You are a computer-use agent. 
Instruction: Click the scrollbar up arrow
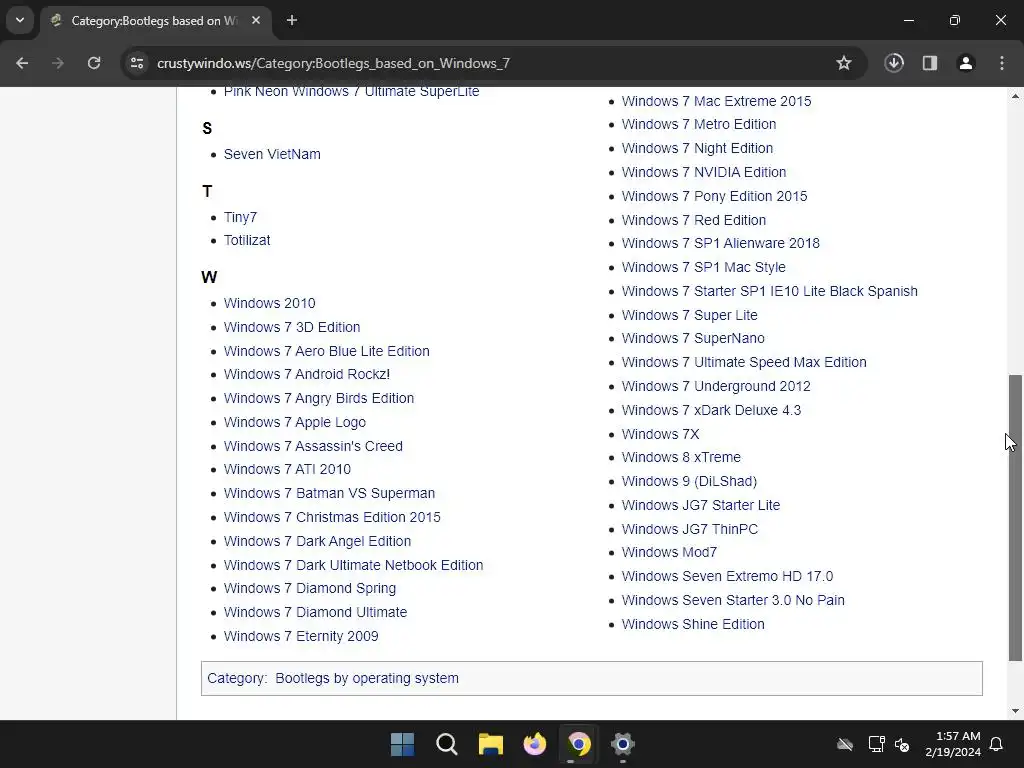[x=1015, y=96]
